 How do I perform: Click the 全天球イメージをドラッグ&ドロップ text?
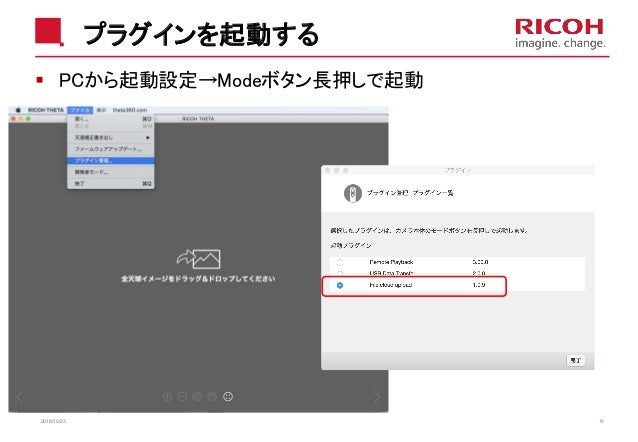198,279
